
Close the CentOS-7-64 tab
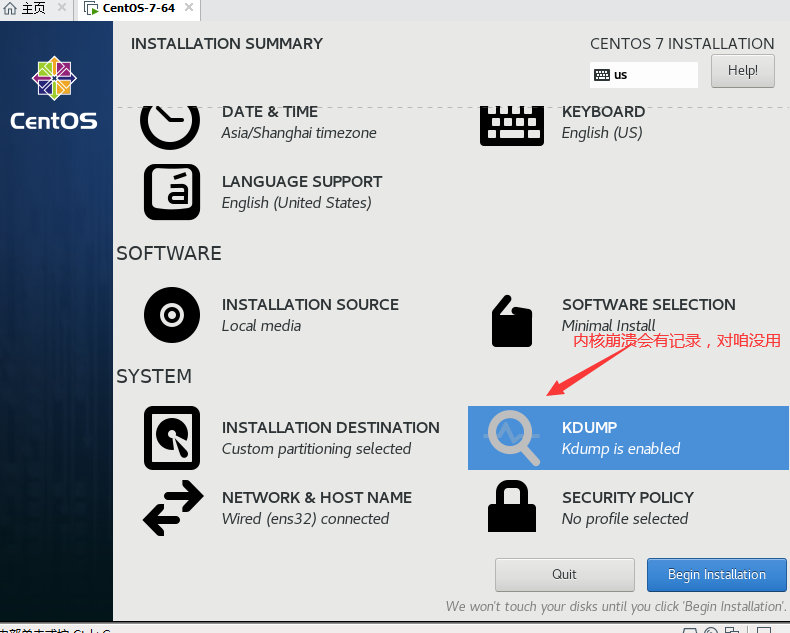coord(188,8)
